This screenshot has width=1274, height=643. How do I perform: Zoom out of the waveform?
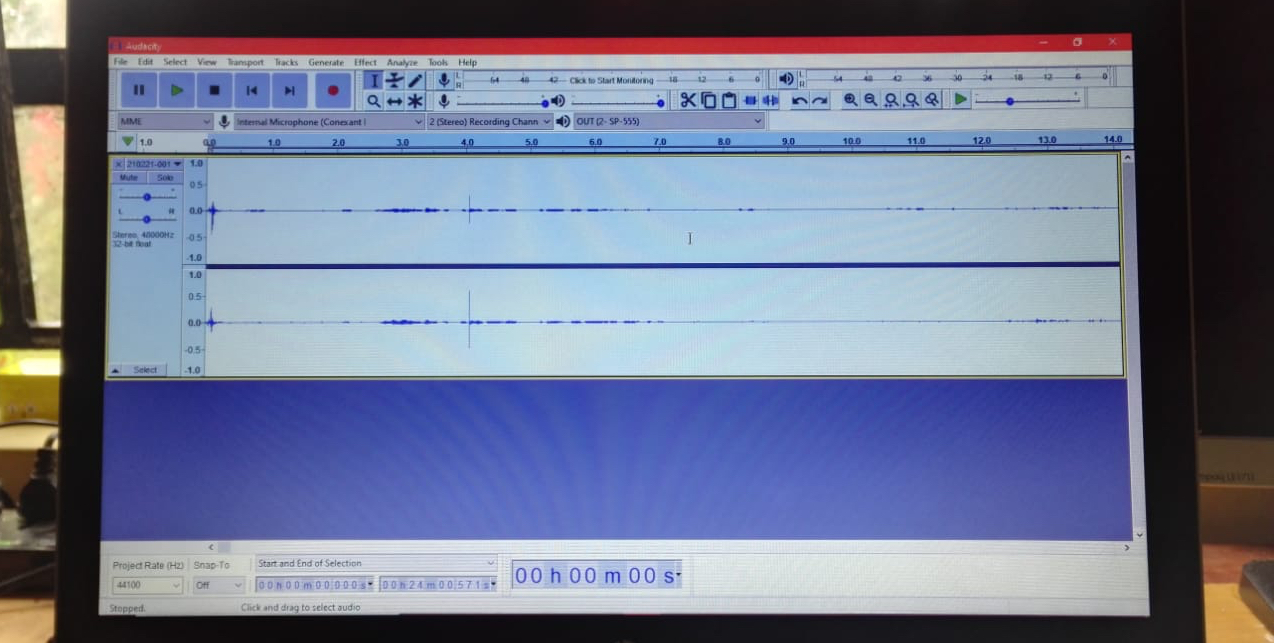(870, 100)
